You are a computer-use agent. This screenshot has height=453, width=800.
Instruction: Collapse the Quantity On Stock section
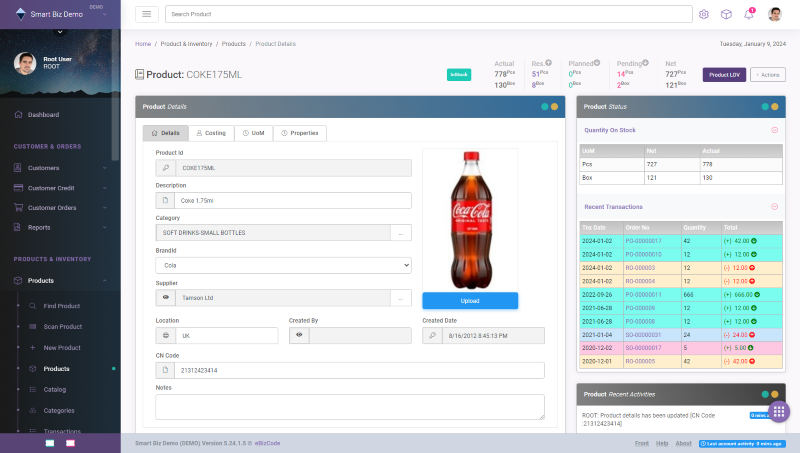point(774,130)
